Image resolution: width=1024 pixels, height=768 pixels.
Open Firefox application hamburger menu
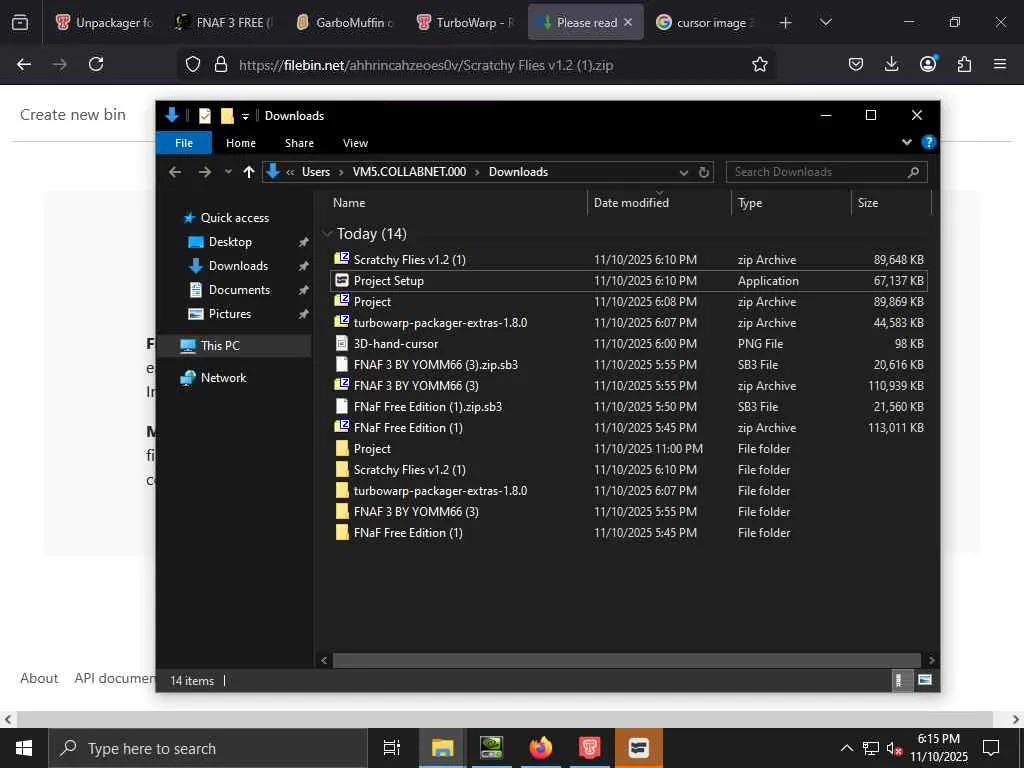(999, 64)
